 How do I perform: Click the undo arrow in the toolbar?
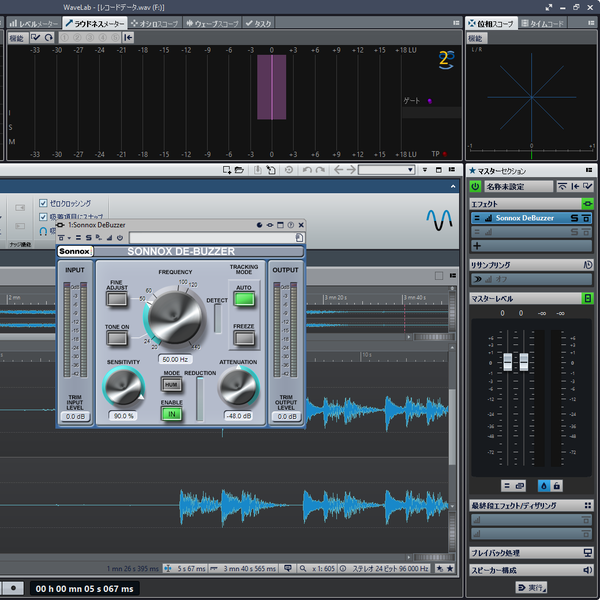[307, 170]
